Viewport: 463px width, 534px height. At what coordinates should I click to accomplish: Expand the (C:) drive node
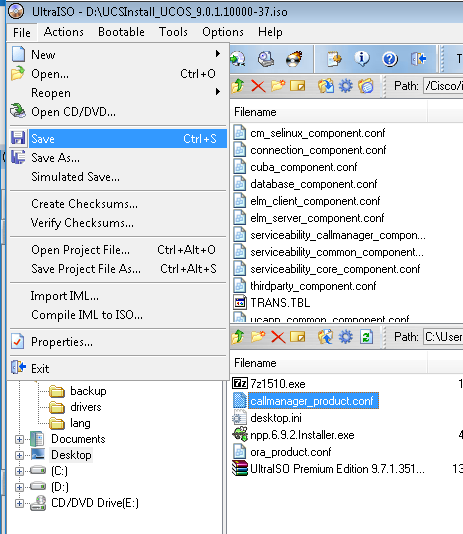pyautogui.click(x=19, y=471)
